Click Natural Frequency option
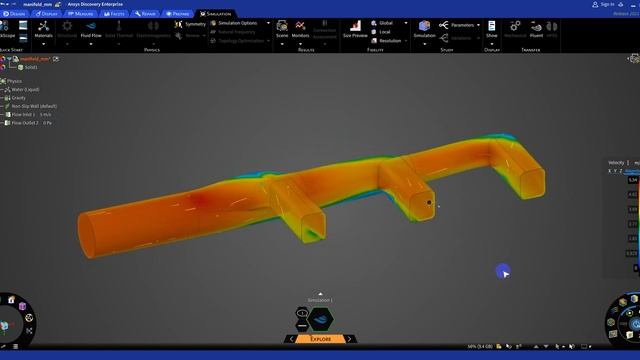The height and width of the screenshot is (360, 640). point(233,32)
